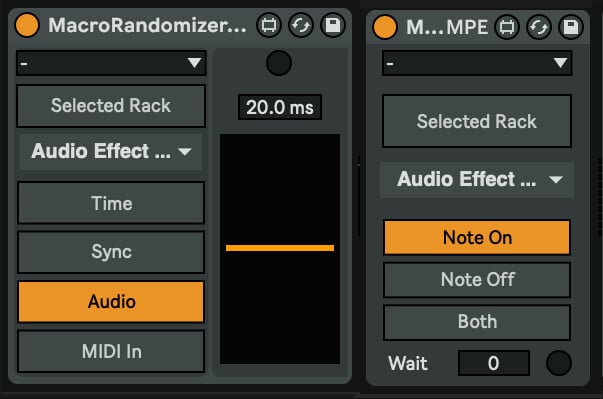Screen dimensions: 603x399
Task: Click the 20.0 ms value field
Action: pos(280,107)
